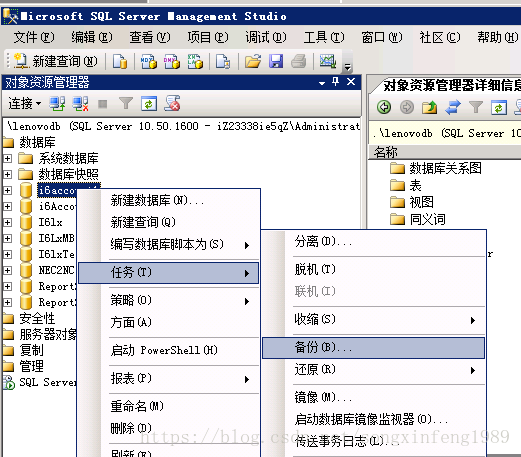The image size is (521, 457).
Task: Open the 文件(F) menu
Action: coord(34,37)
